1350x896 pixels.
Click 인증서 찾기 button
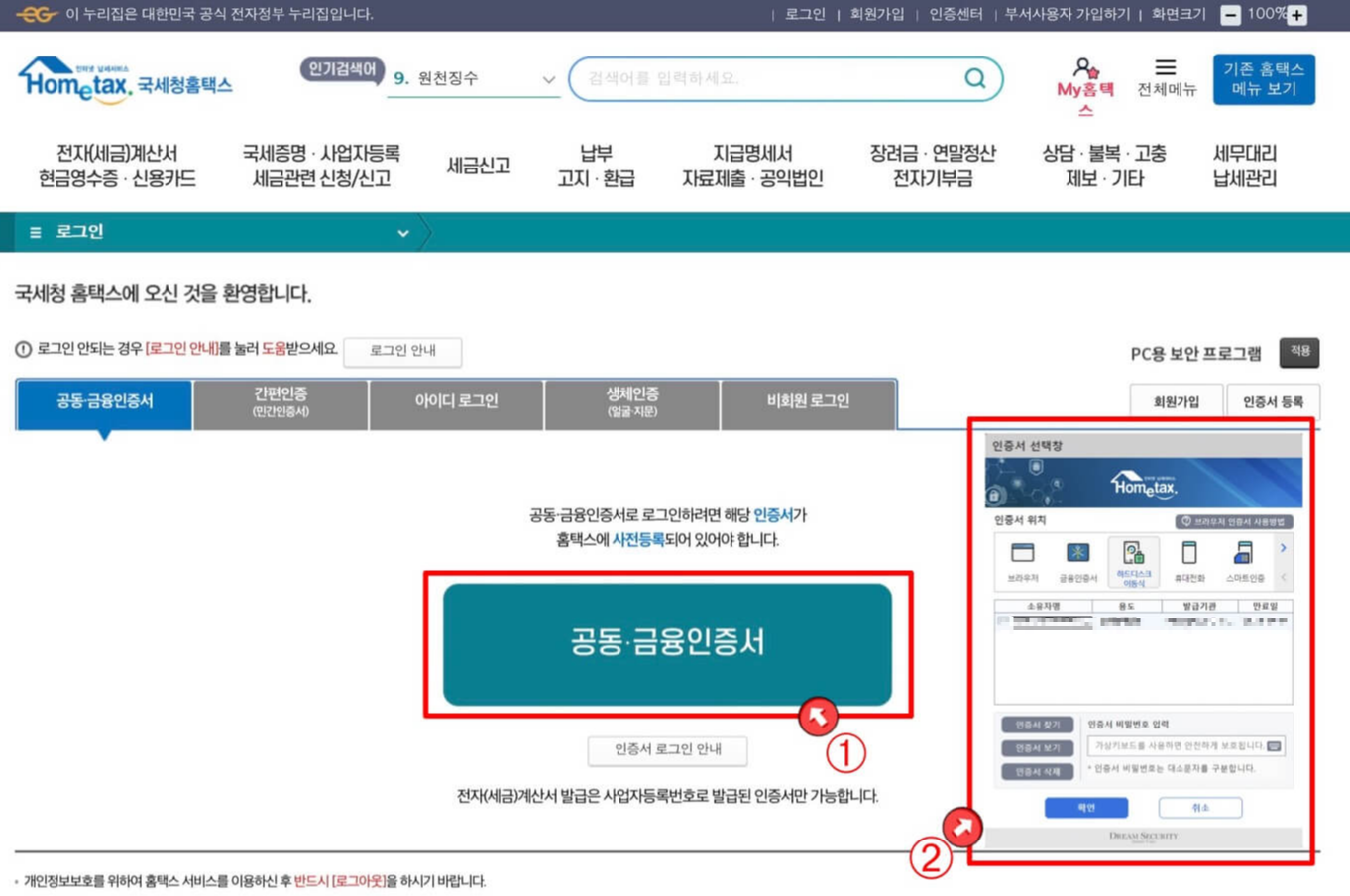tap(1037, 725)
